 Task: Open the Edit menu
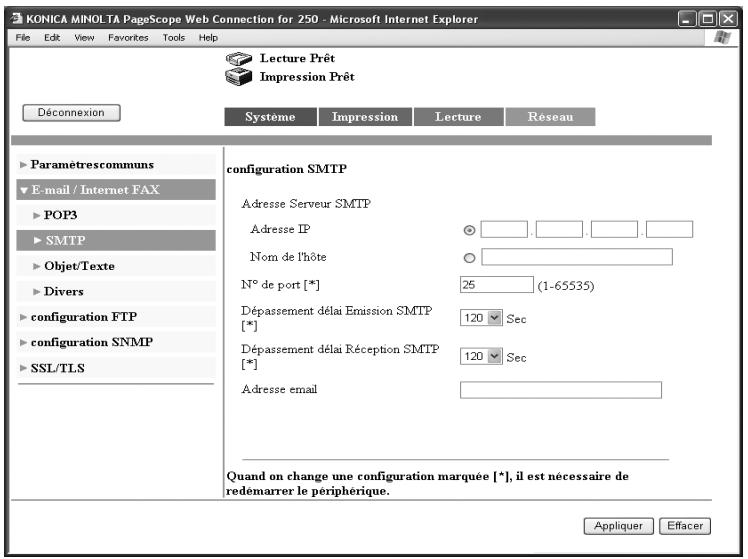pos(52,38)
